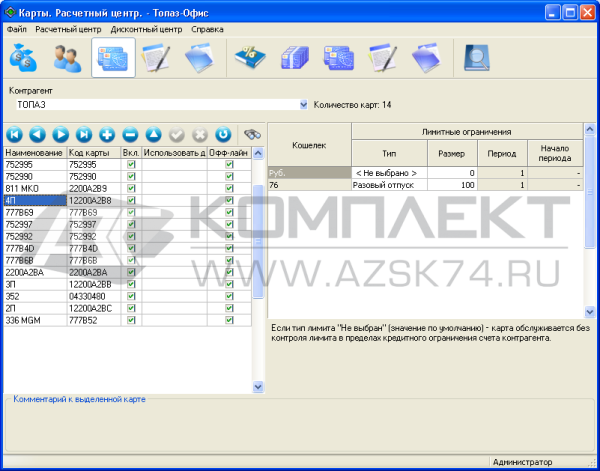Jump to the last card record
600x471 pixels.
coord(84,134)
